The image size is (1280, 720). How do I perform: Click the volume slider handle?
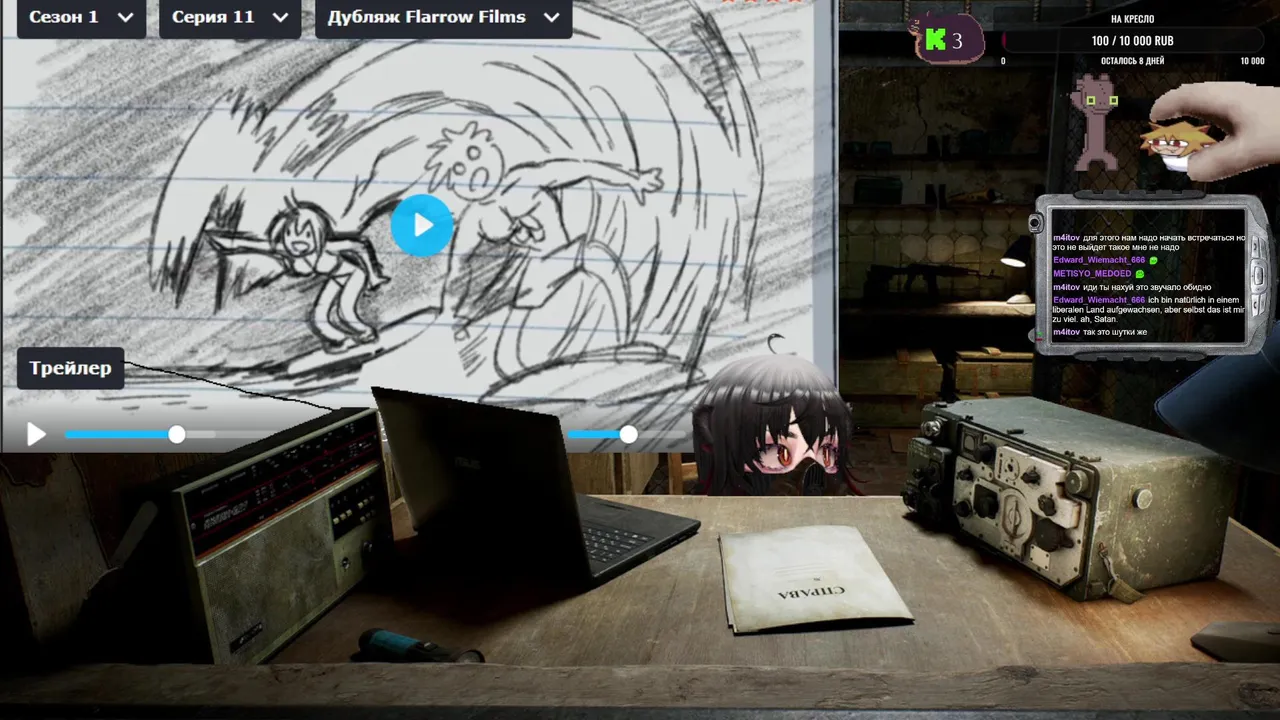click(x=628, y=434)
